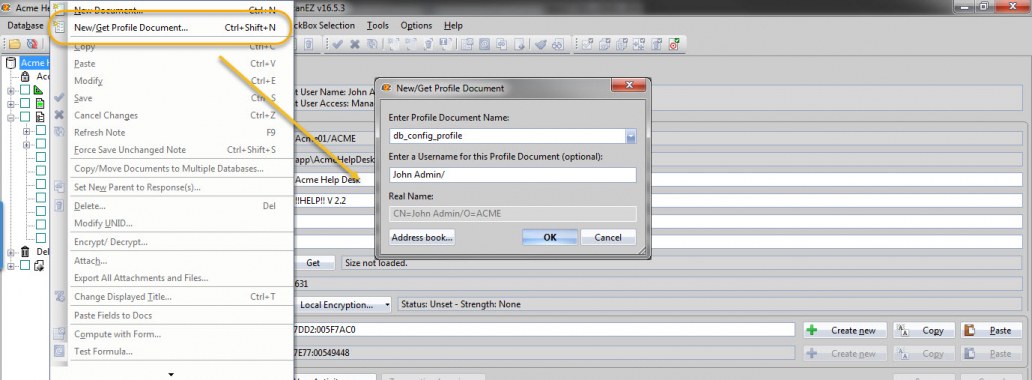The image size is (1032, 380).
Task: Click the trash can toolbar icon
Action: (308, 44)
